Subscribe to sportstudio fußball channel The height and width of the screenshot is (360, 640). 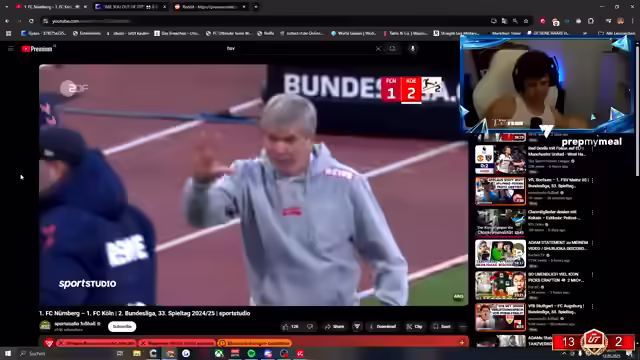tap(122, 327)
